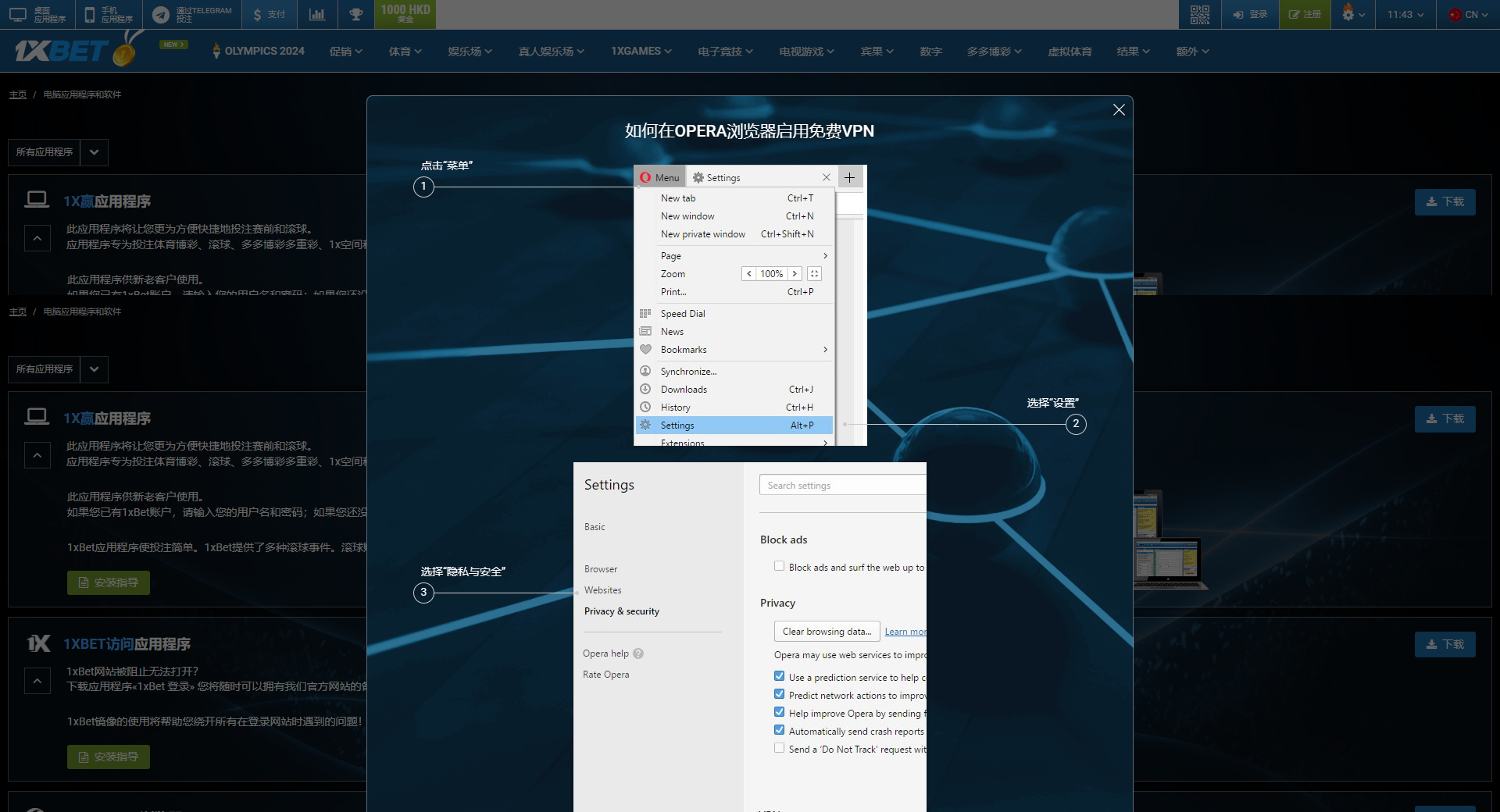The image size is (1500, 812).
Task: Select highlighted Settings entry in Opera menu
Action: (x=734, y=425)
